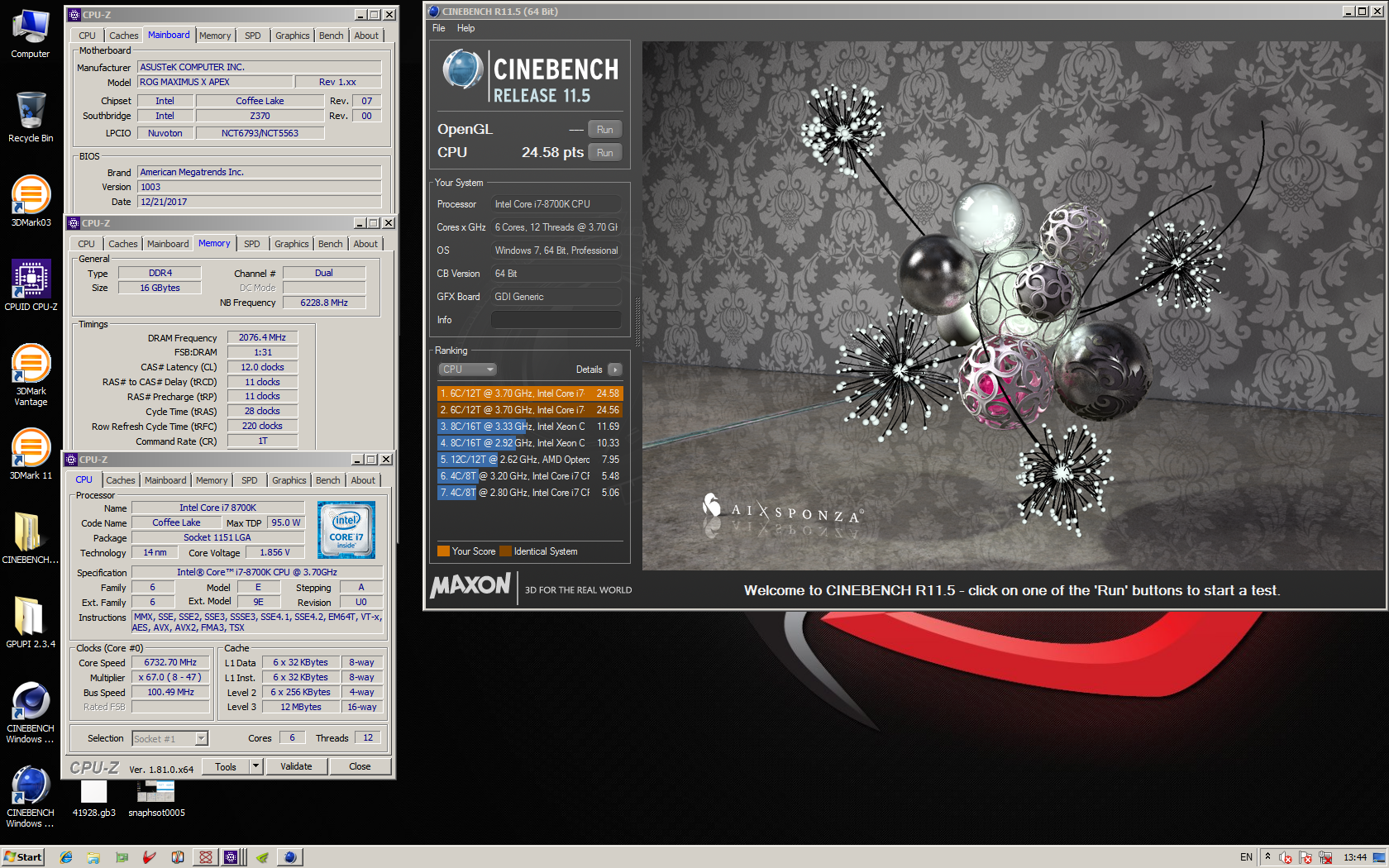1389x868 pixels.
Task: Select the CPUID CPU-Z desktop shortcut
Action: point(31,285)
